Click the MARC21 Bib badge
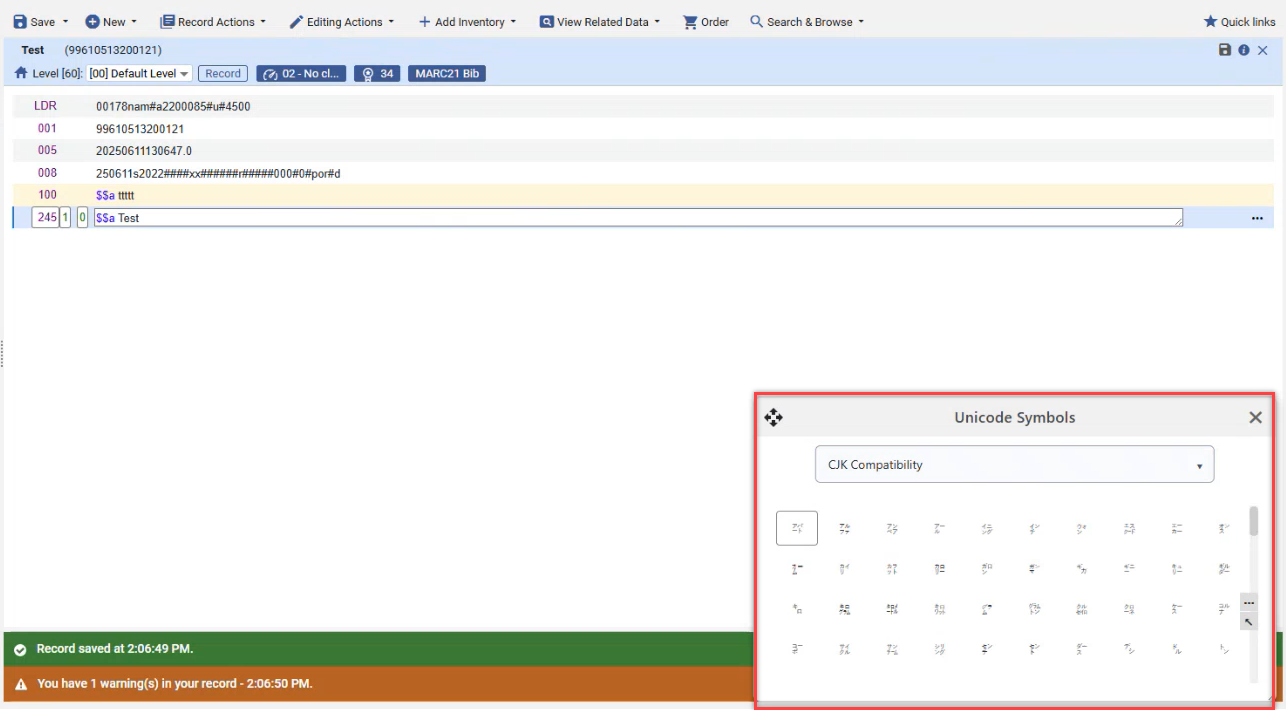The height and width of the screenshot is (710, 1286). (x=447, y=73)
